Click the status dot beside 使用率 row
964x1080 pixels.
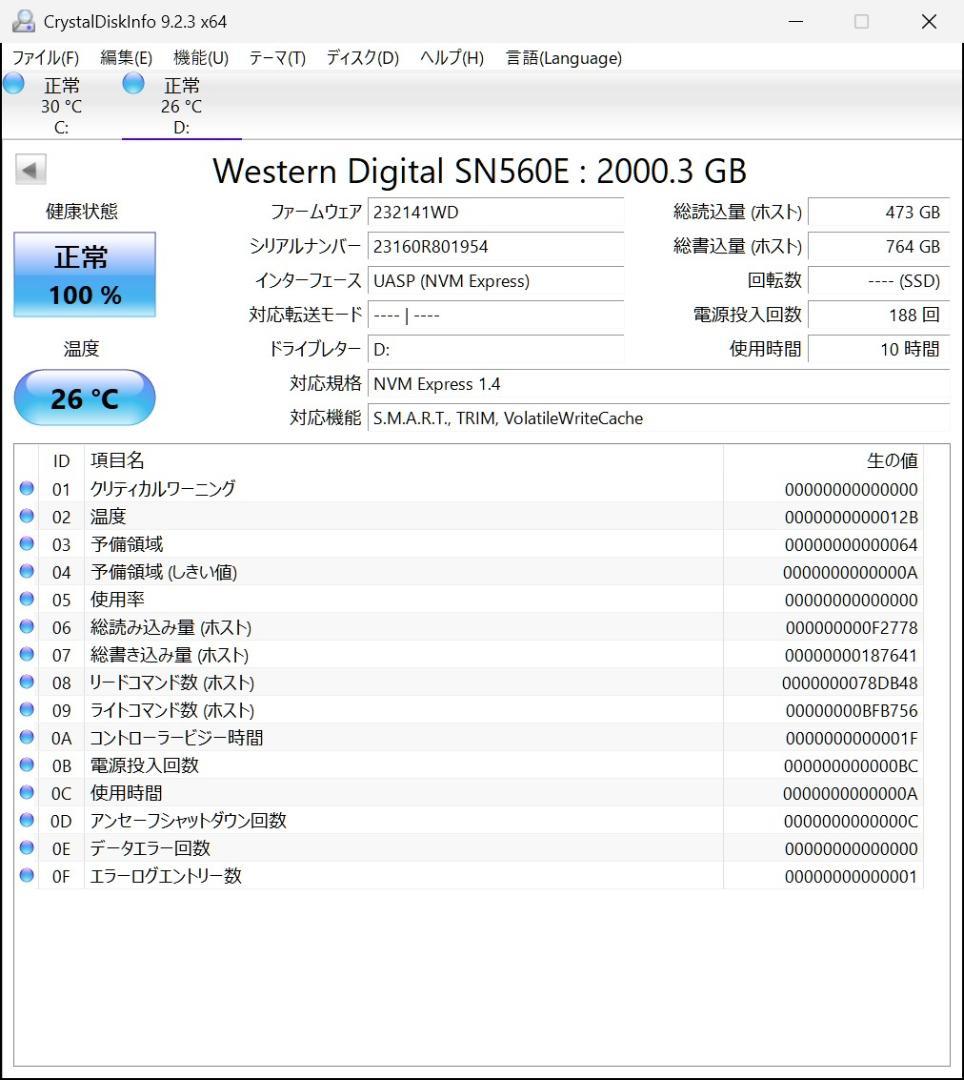click(26, 600)
